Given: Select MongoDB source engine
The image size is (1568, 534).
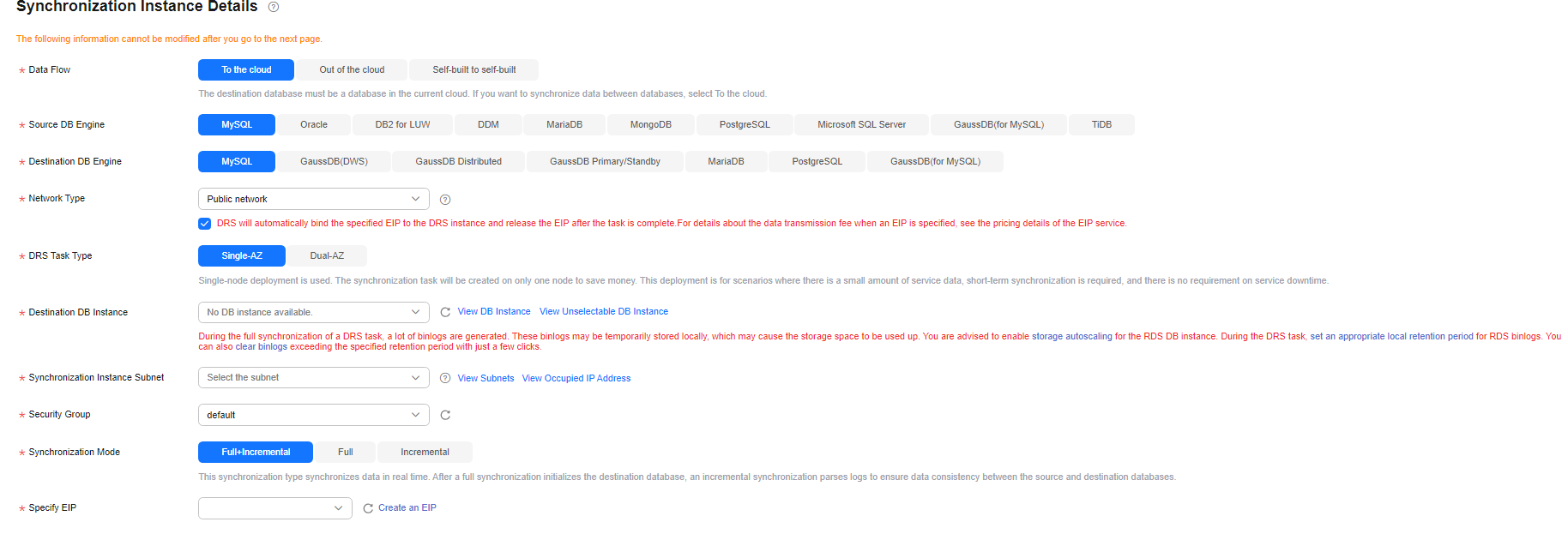Looking at the screenshot, I should click(x=651, y=124).
